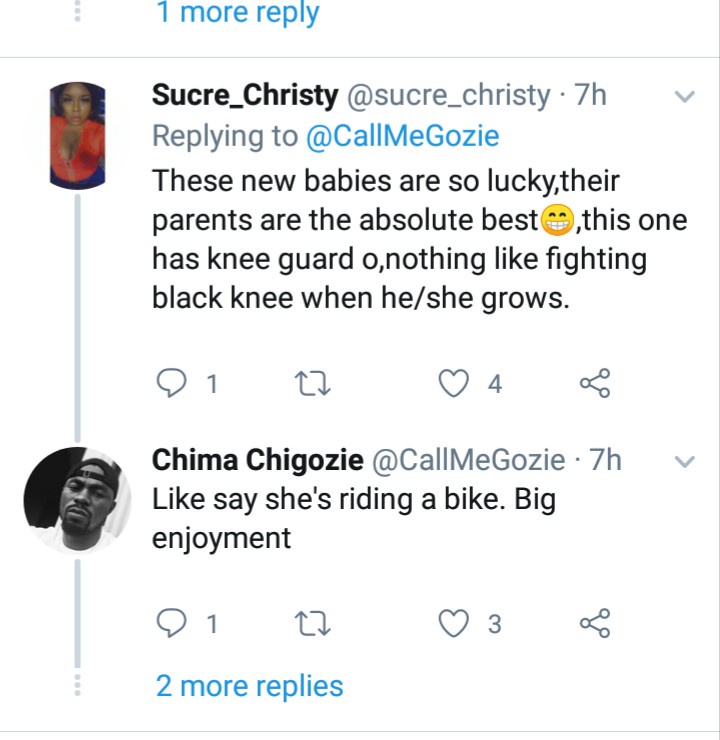The height and width of the screenshot is (740, 720).
Task: Click Chima Chigozie's round avatar
Action: coord(77,499)
